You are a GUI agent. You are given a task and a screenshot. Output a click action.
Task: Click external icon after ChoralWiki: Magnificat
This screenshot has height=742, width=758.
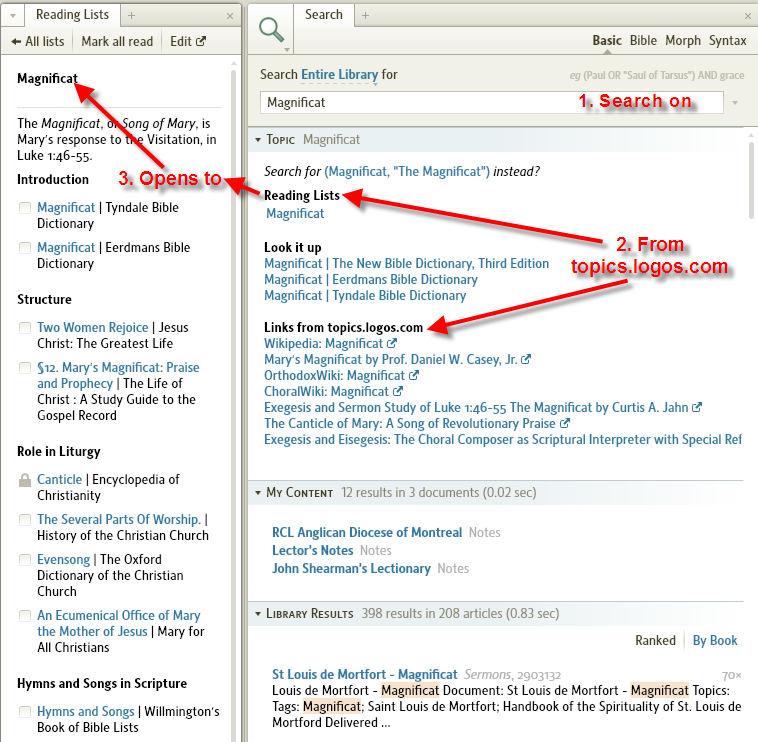(x=397, y=391)
